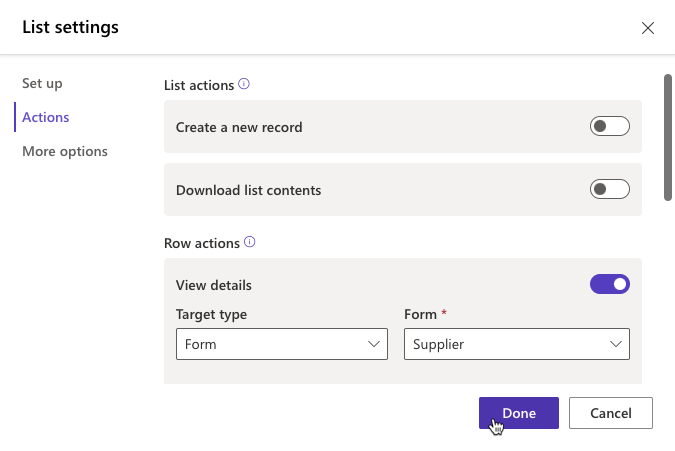
Task: Open the More options tab
Action: (x=65, y=151)
